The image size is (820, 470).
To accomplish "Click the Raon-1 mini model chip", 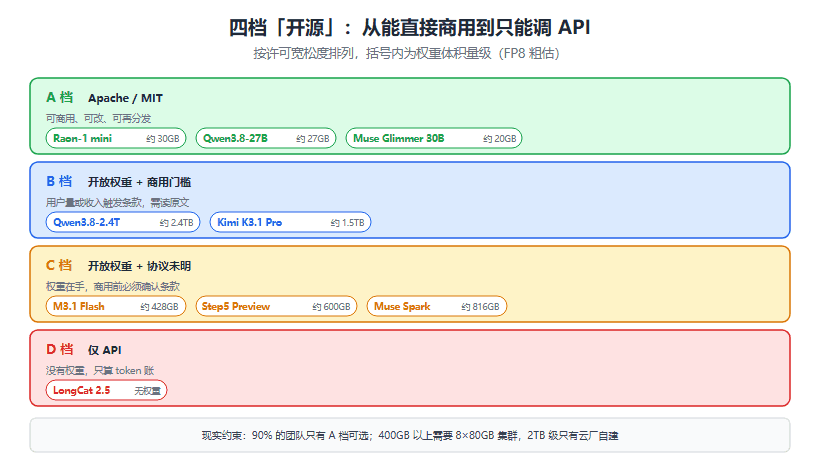I will click(x=116, y=139).
